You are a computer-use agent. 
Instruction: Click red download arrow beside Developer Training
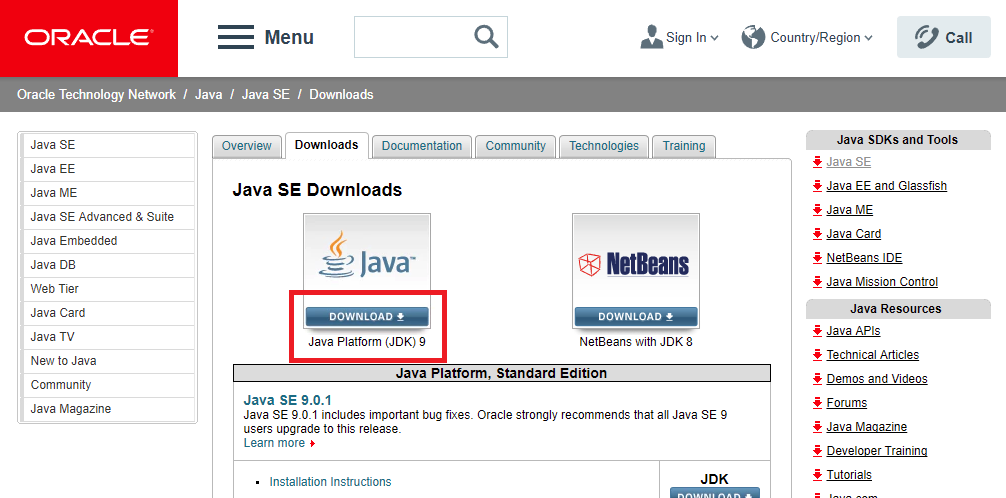tap(817, 451)
